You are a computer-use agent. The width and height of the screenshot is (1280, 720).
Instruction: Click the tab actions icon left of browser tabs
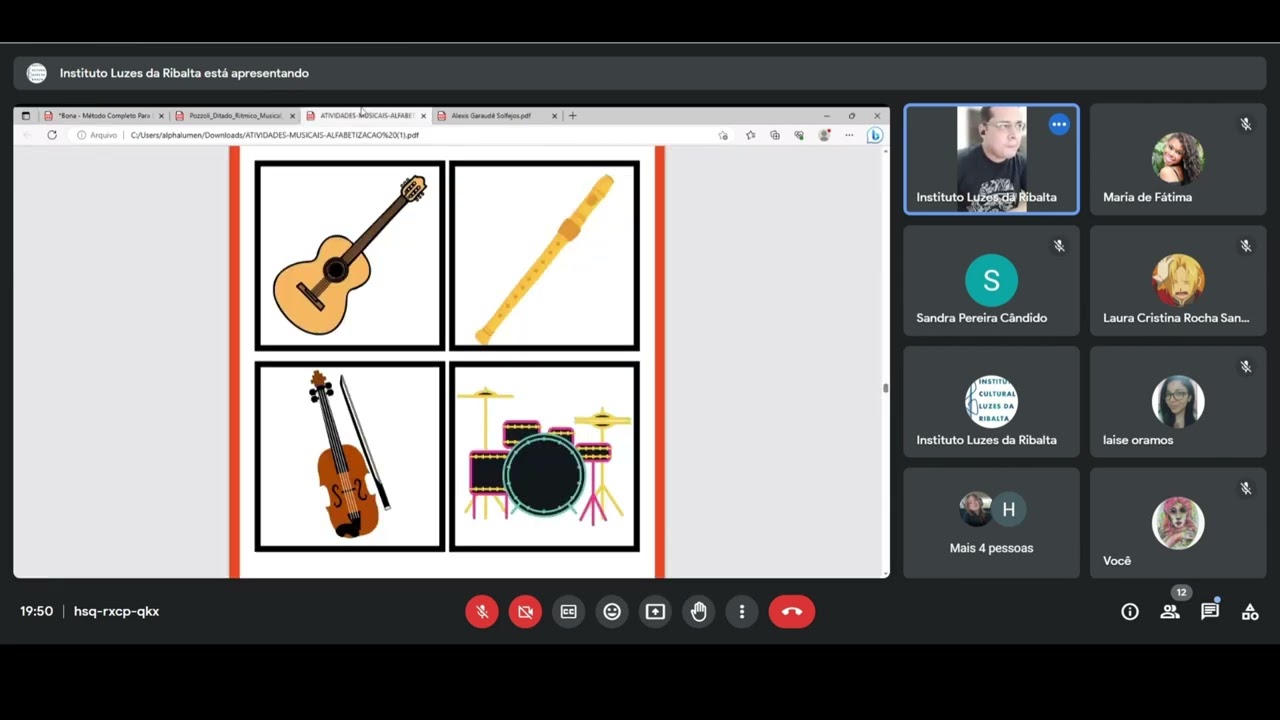(x=26, y=116)
